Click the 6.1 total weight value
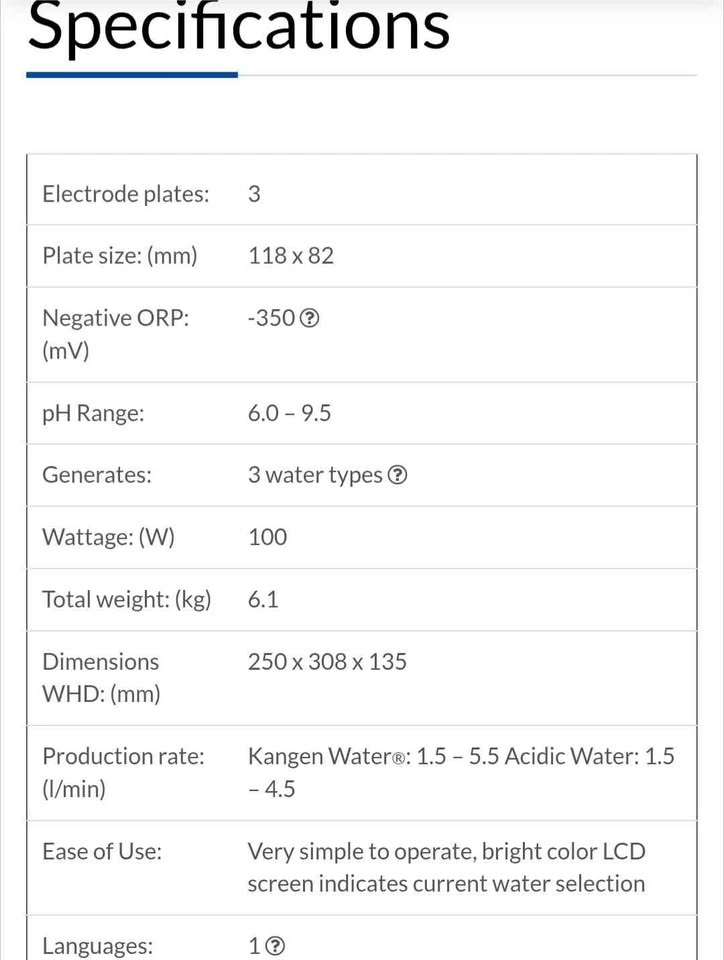The width and height of the screenshot is (724, 960). 263,600
